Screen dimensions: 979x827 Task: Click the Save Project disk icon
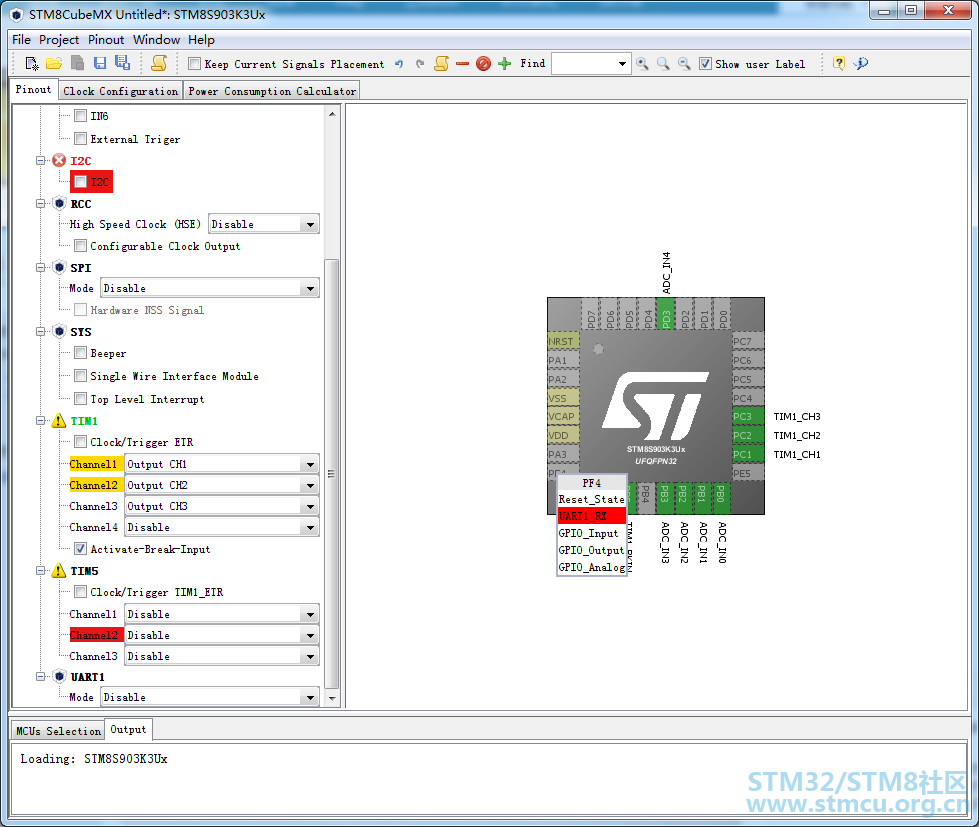point(100,63)
